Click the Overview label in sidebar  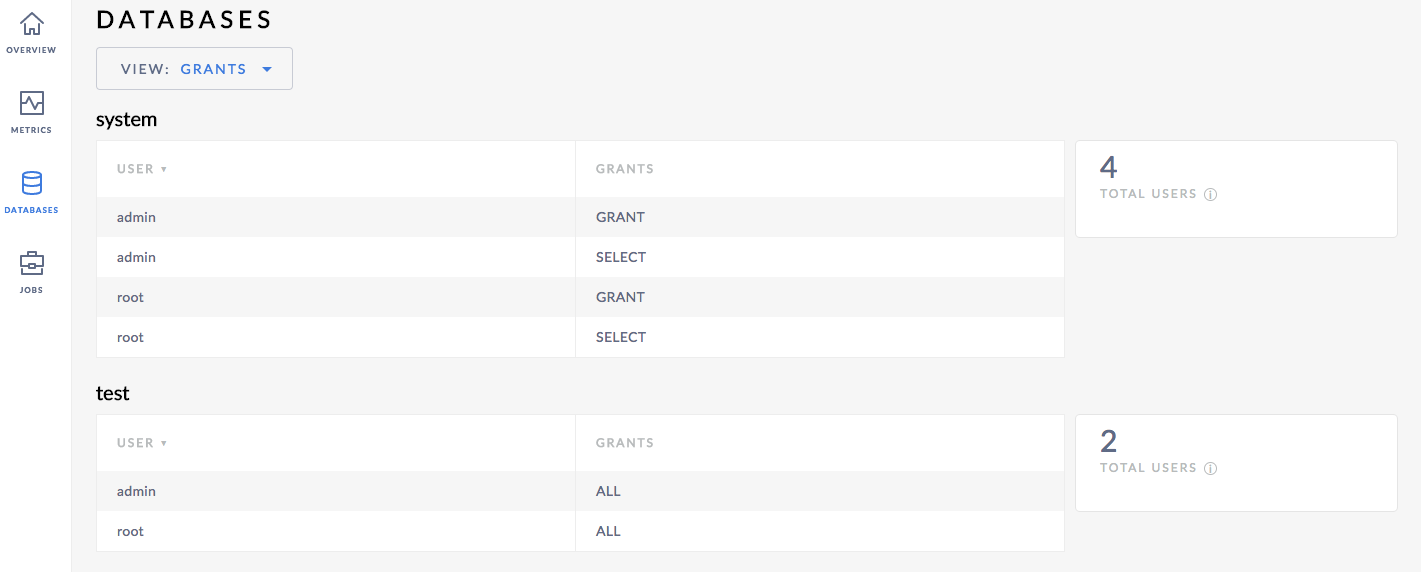[31, 50]
